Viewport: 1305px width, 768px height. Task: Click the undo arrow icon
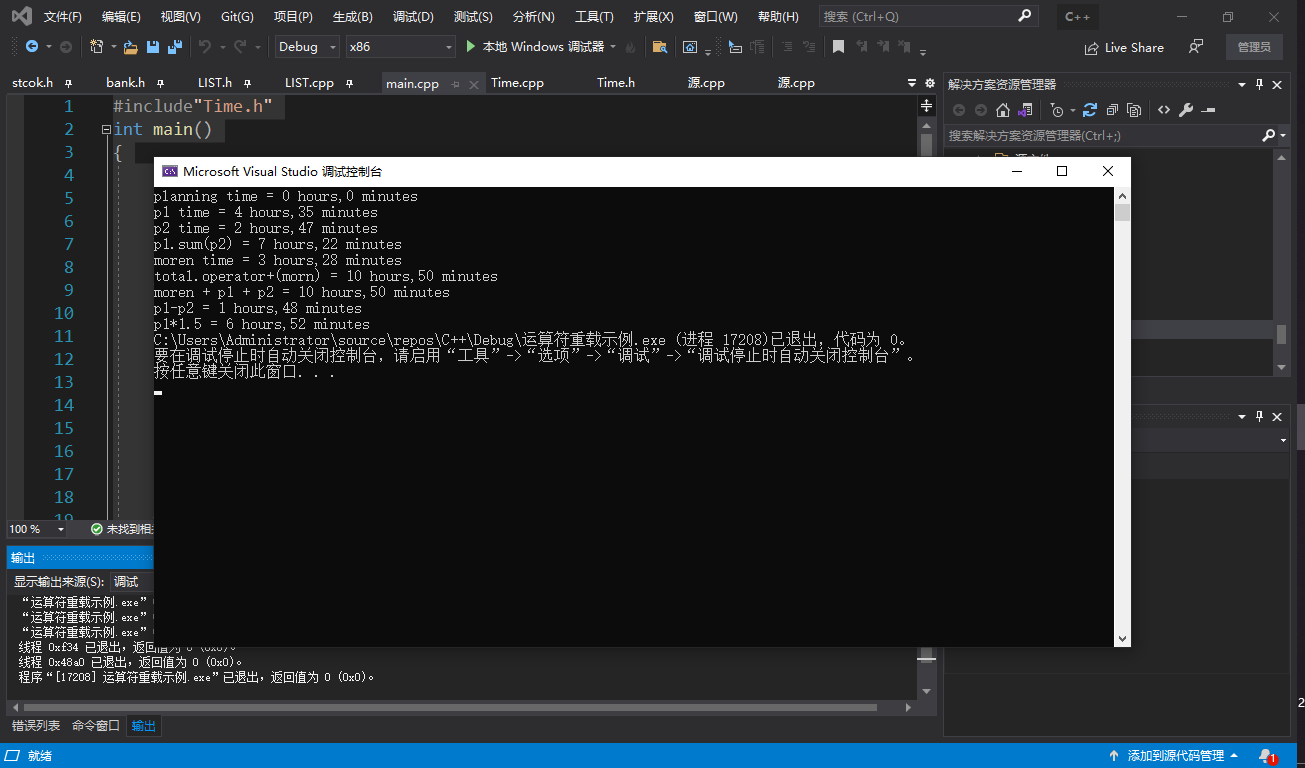pyautogui.click(x=205, y=47)
